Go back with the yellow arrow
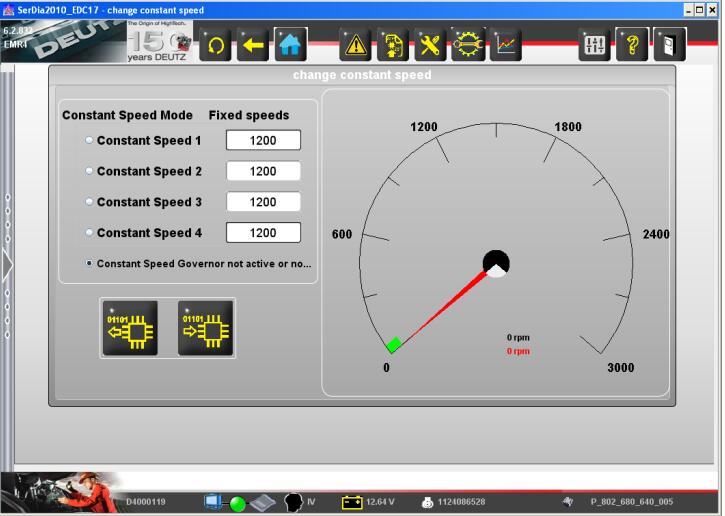Screen dimensions: 725x516 (253, 45)
